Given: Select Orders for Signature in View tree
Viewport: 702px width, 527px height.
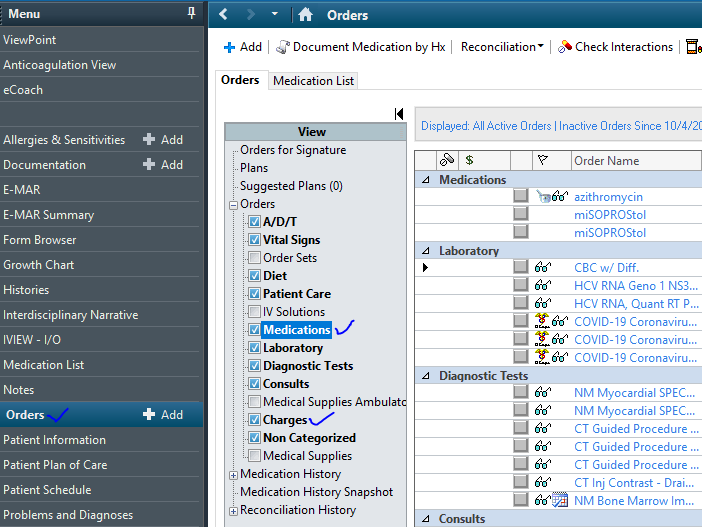Looking at the screenshot, I should (293, 150).
